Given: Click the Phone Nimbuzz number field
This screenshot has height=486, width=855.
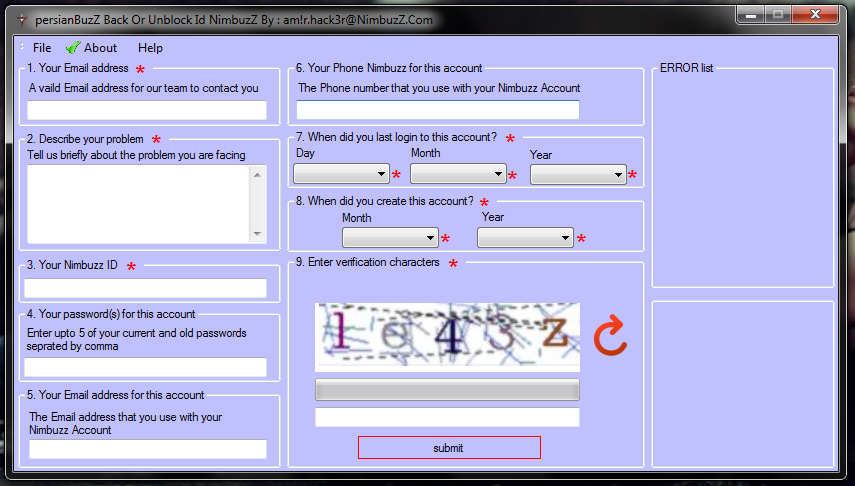Looking at the screenshot, I should pyautogui.click(x=438, y=110).
